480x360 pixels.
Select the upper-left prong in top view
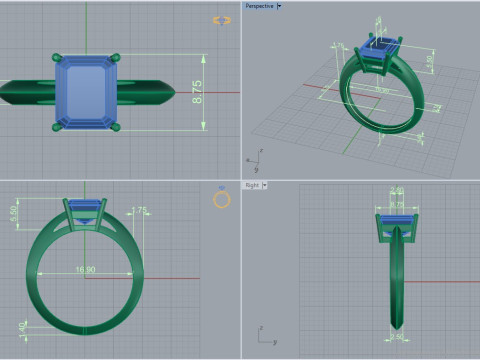[x=57, y=58]
